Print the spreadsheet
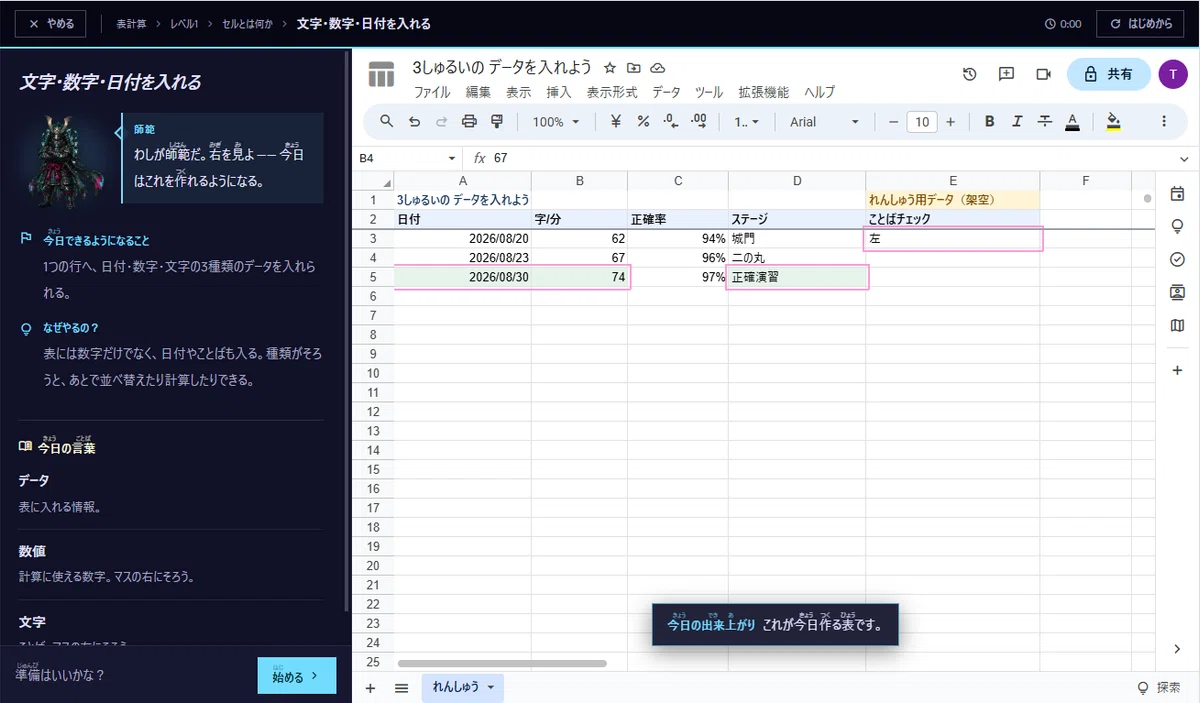Screen dimensions: 1200x703 [469, 122]
